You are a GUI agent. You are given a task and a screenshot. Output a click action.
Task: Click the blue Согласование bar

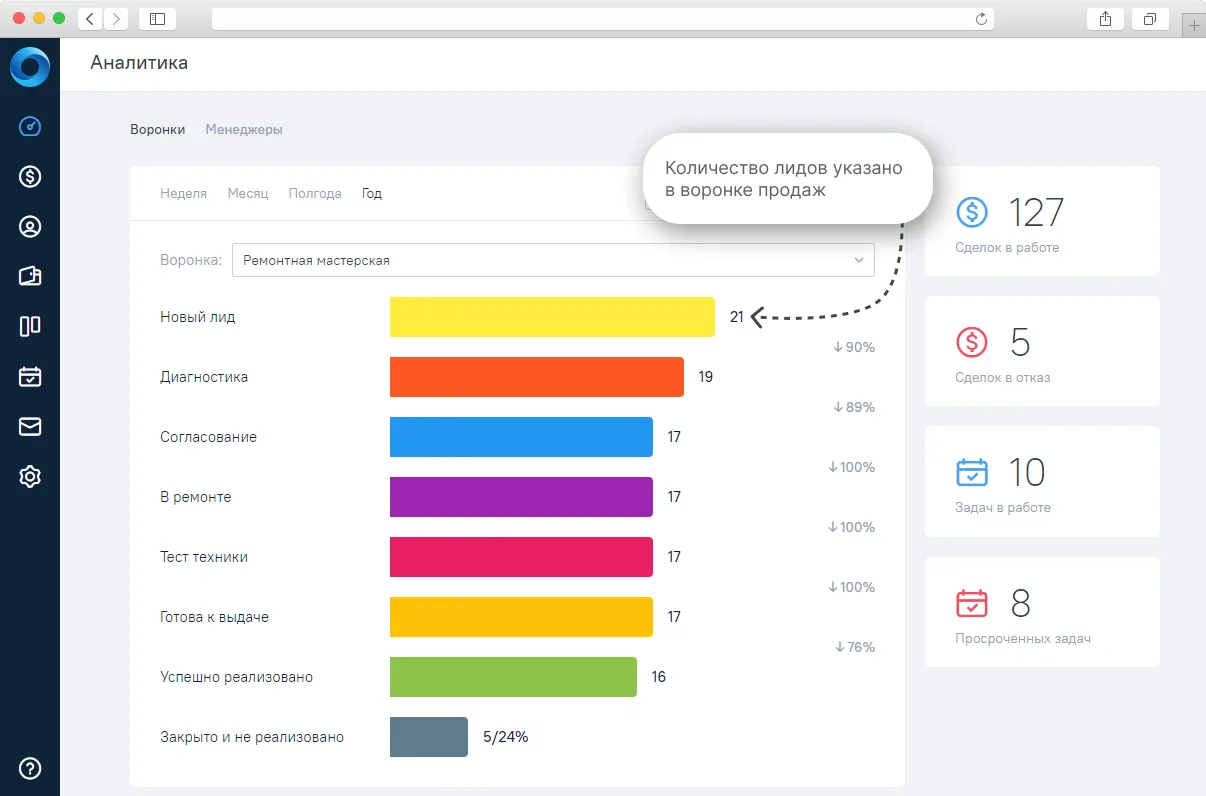coord(521,437)
